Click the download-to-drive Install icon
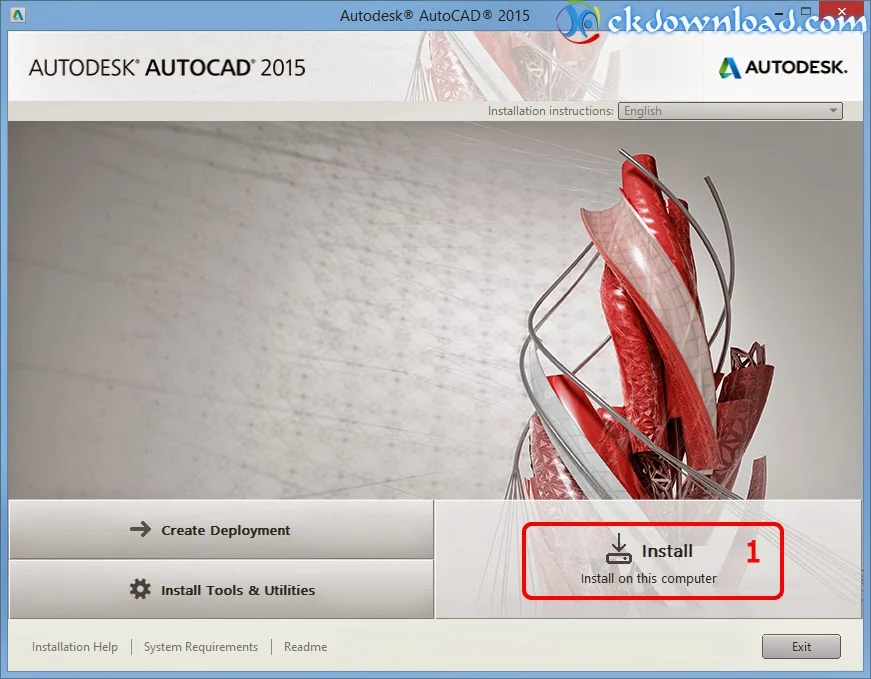 618,549
